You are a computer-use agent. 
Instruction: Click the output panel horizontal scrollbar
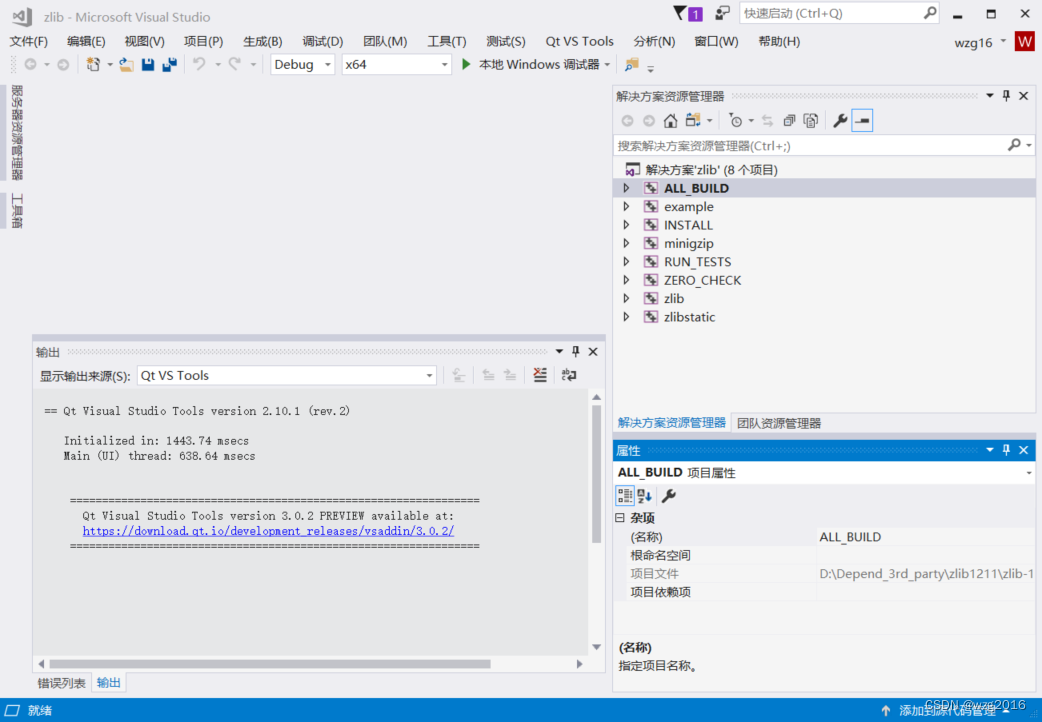click(x=270, y=663)
